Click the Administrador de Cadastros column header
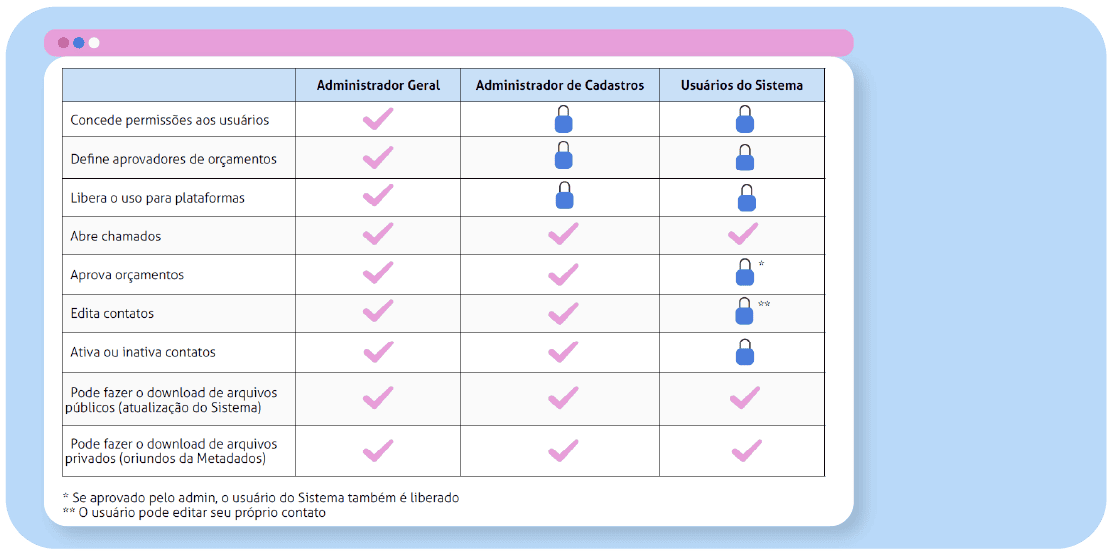Screen dimensions: 1112x556 [560, 86]
